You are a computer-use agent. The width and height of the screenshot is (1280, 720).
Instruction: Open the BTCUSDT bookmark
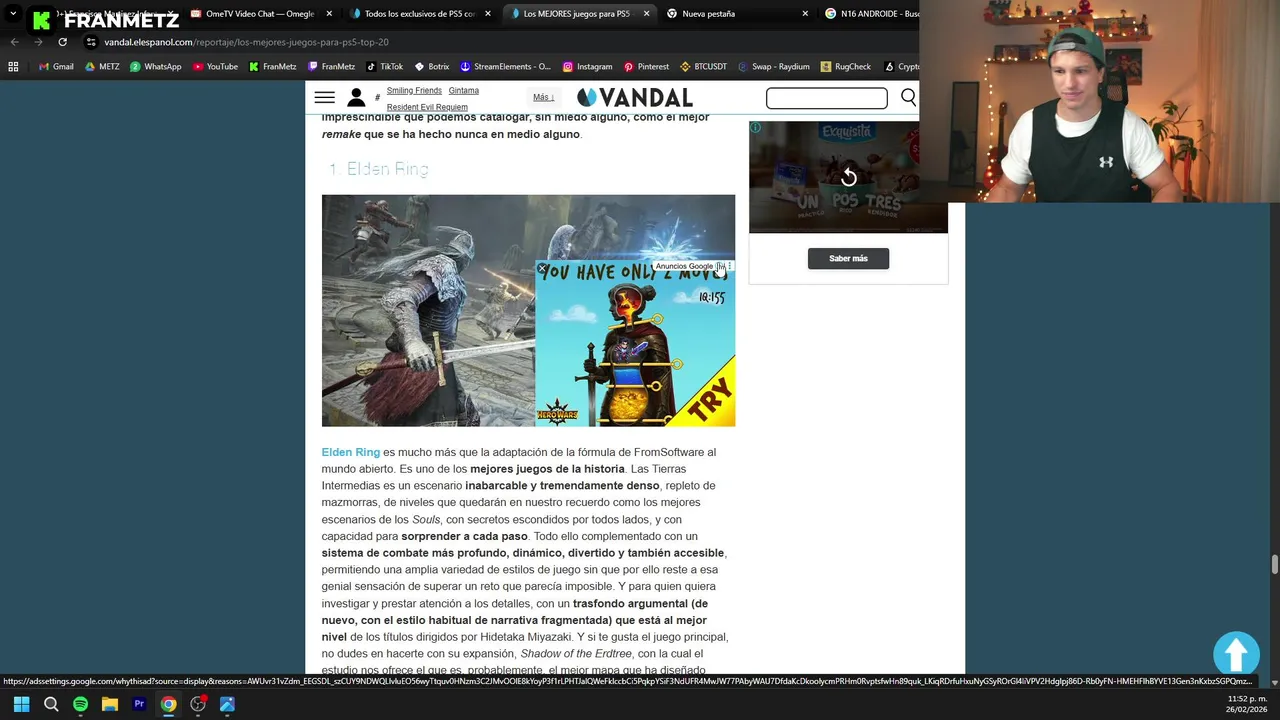[703, 67]
